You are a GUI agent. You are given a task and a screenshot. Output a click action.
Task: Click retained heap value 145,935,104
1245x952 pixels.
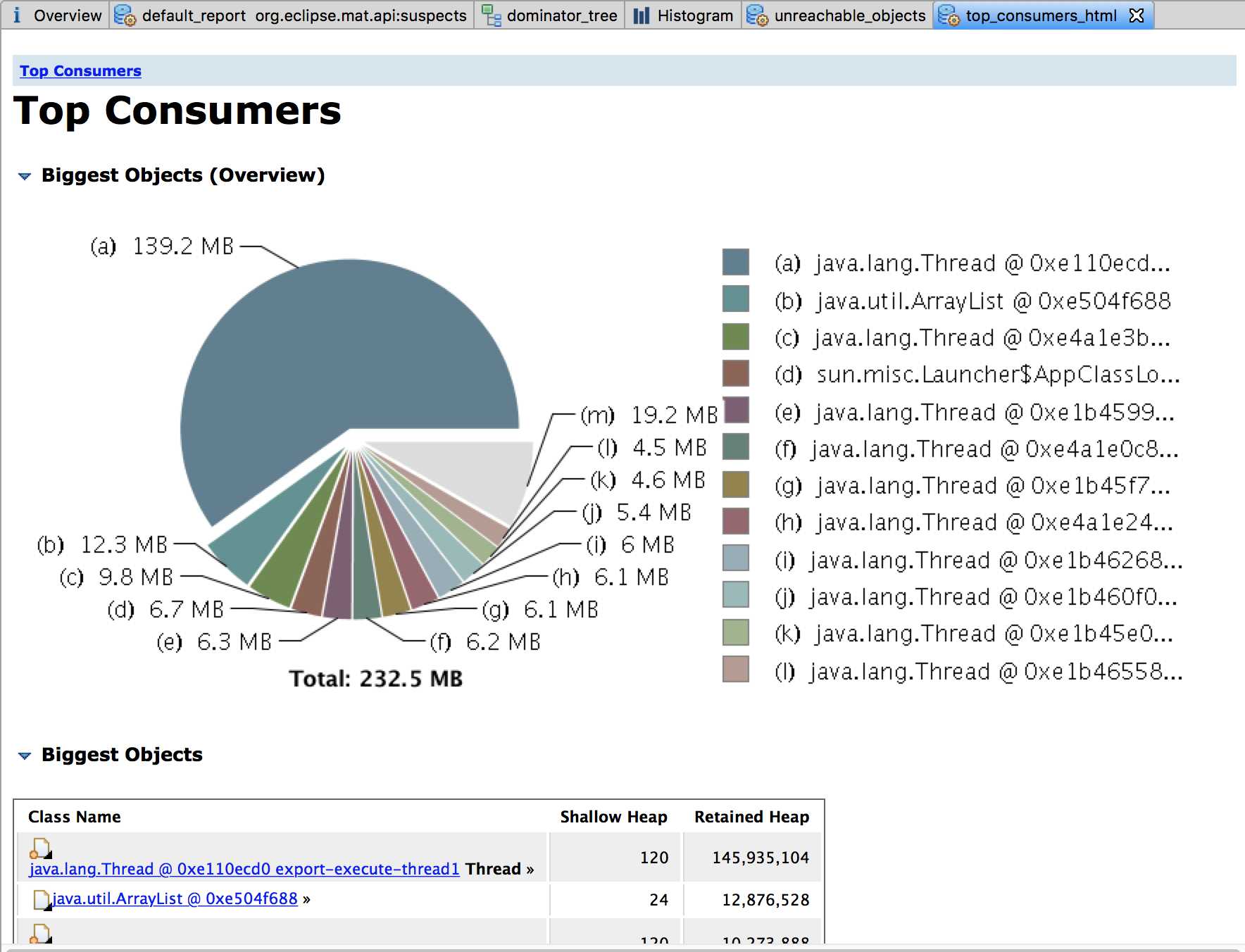point(761,858)
